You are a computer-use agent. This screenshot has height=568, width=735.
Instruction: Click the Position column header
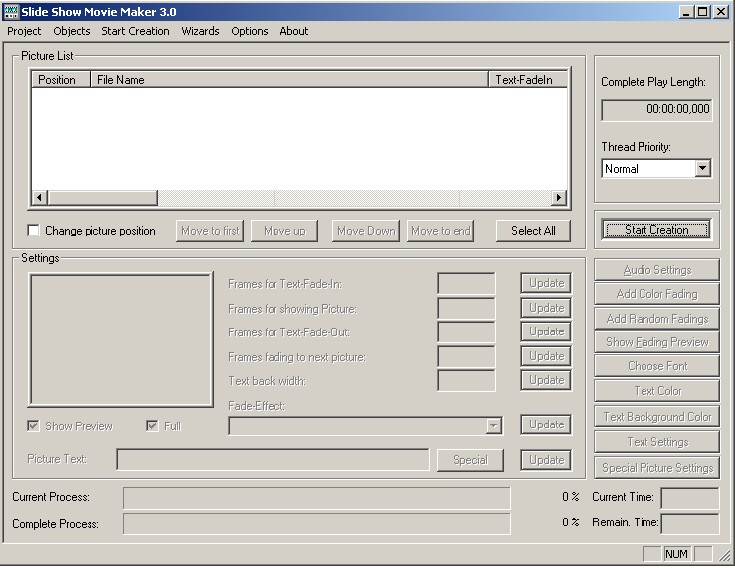(61, 80)
